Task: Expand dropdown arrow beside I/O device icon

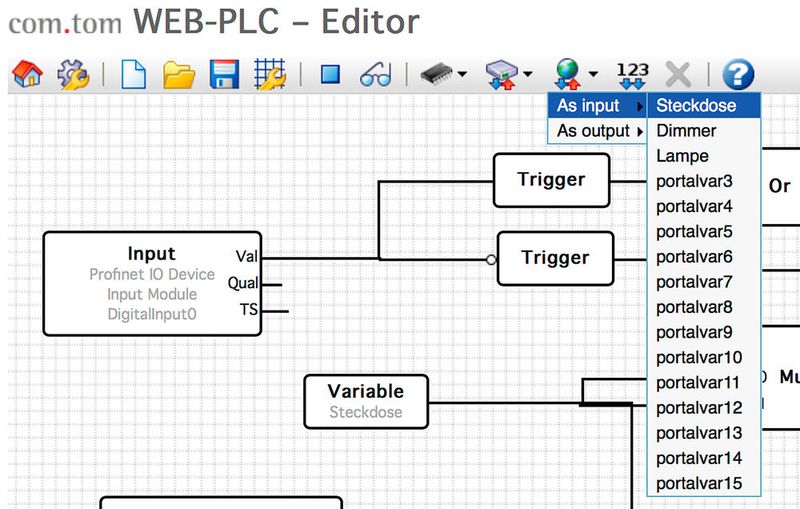Action: [x=528, y=74]
